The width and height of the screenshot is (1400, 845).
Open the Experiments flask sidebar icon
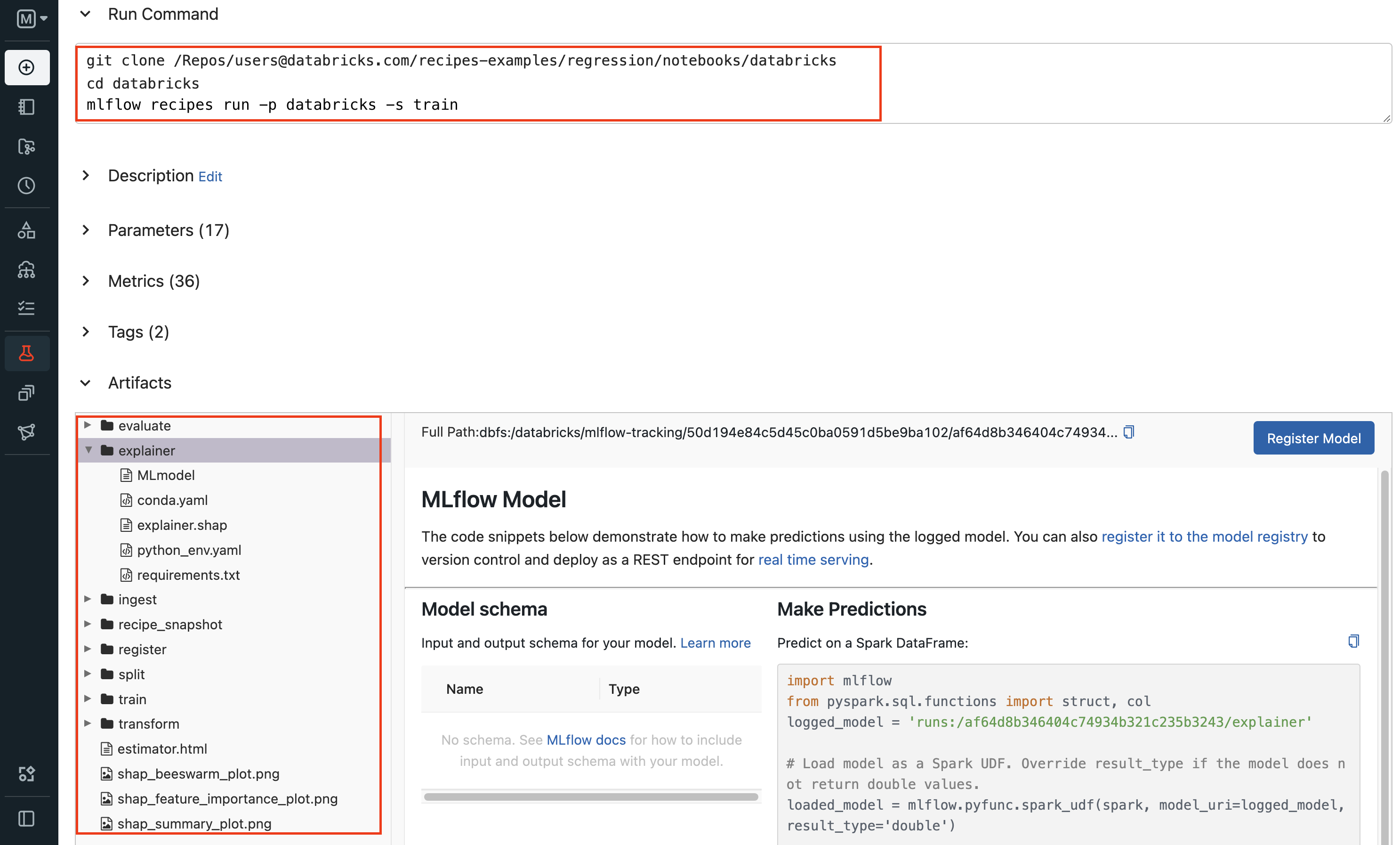[26, 353]
